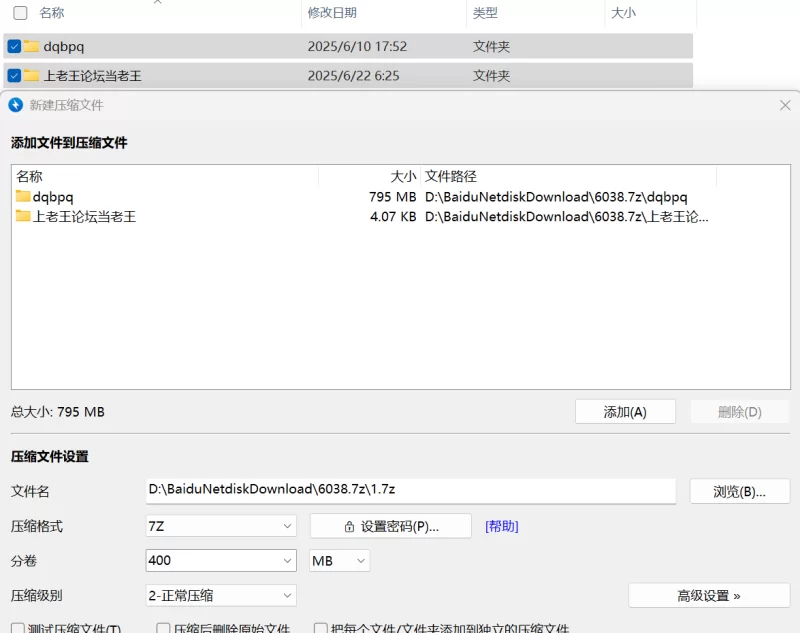Click 文件夹 type cell of dqbpq row
This screenshot has width=800, height=633.
click(x=491, y=46)
